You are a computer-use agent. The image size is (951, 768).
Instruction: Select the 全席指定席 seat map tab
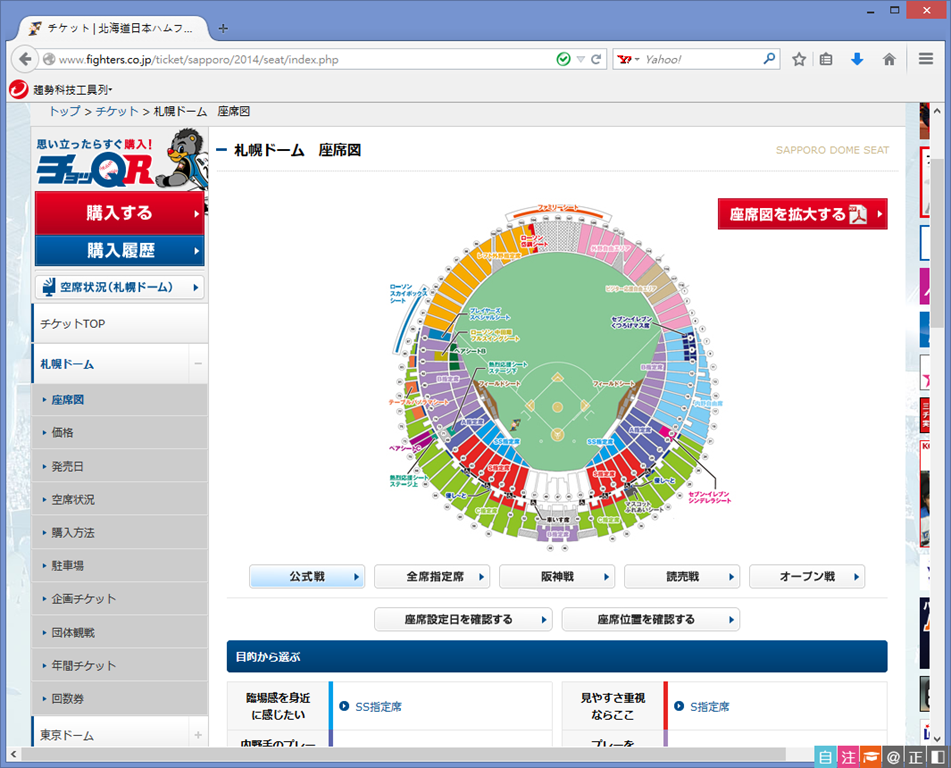click(432, 576)
